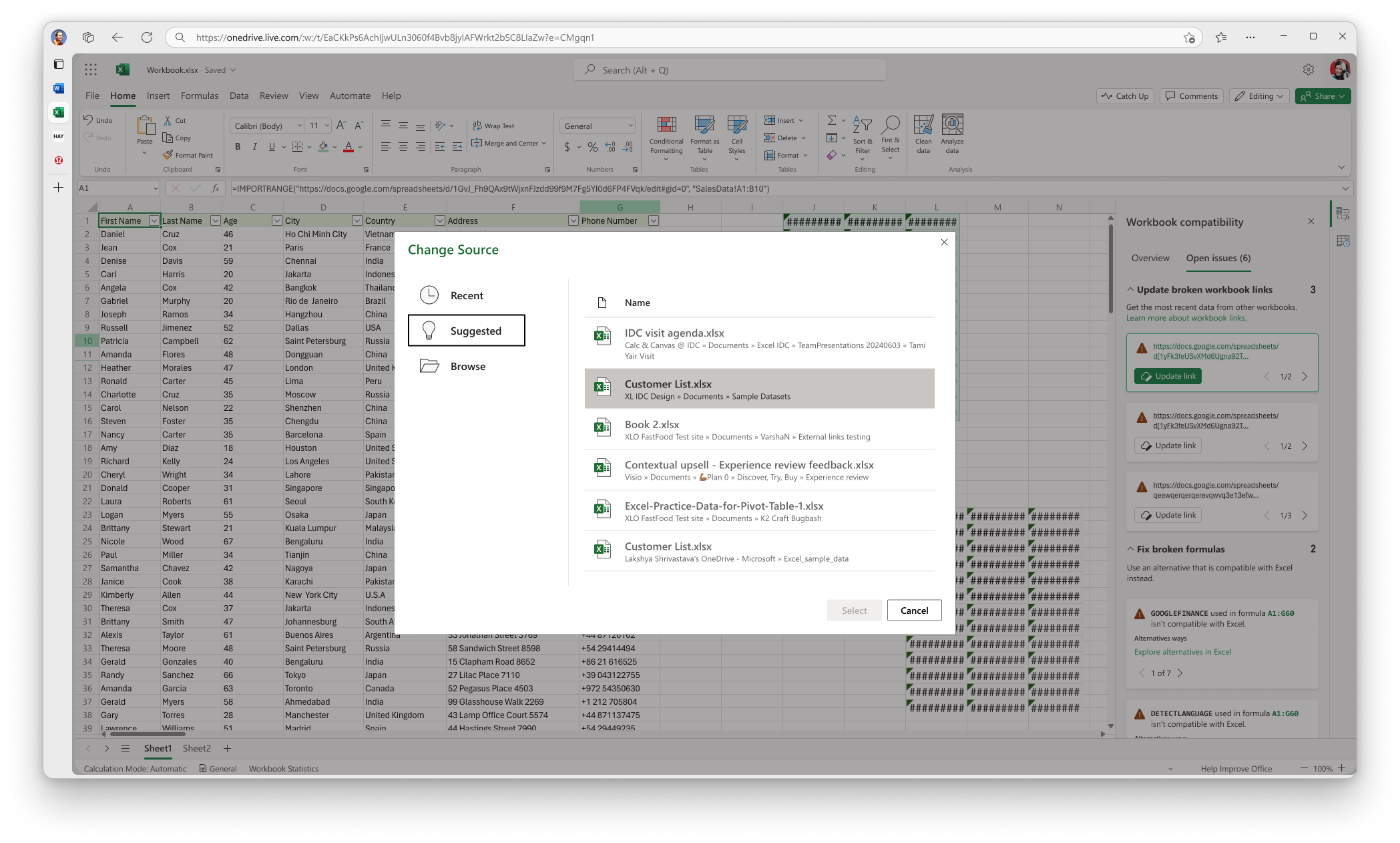Click the zoom in plus control
Viewport: 1400px width, 843px height.
click(1342, 768)
